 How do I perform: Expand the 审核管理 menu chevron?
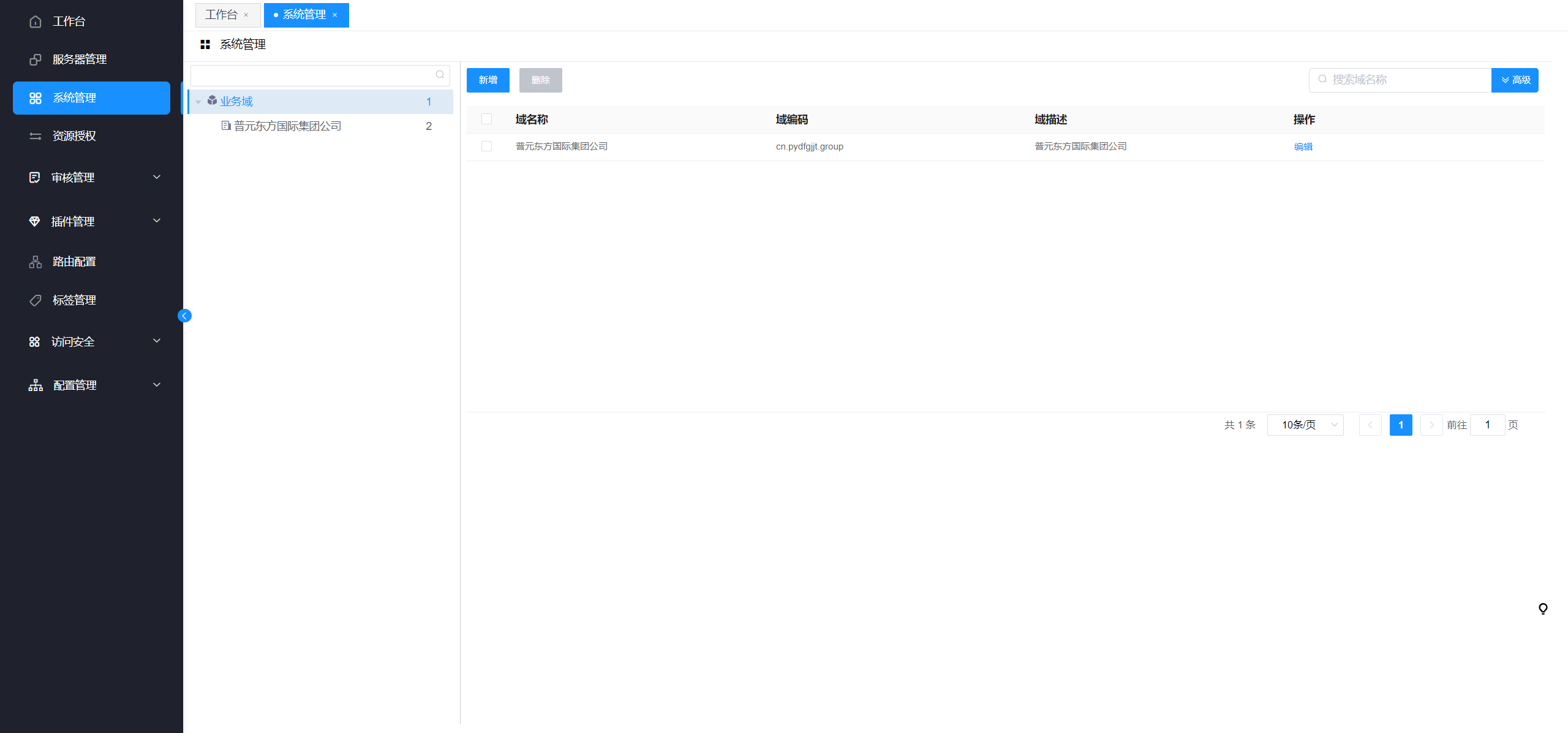[157, 177]
